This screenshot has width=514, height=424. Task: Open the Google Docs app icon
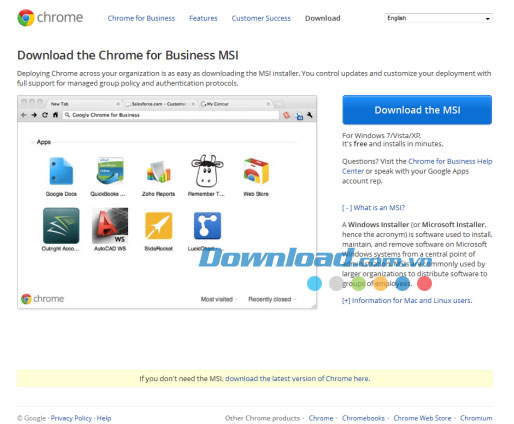click(x=61, y=171)
